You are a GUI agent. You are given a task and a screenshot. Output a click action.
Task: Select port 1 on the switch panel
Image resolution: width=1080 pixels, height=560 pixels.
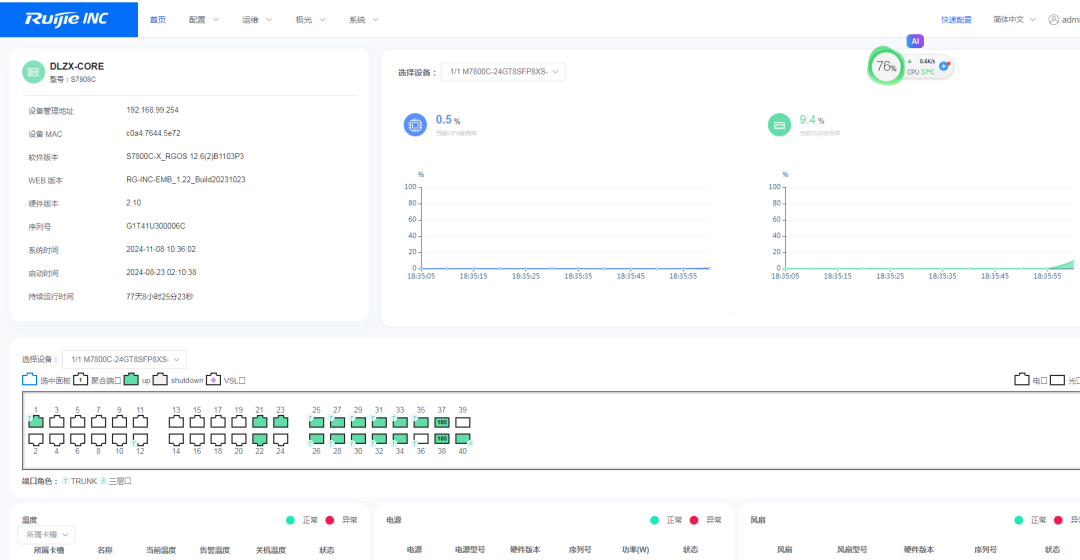pos(36,422)
